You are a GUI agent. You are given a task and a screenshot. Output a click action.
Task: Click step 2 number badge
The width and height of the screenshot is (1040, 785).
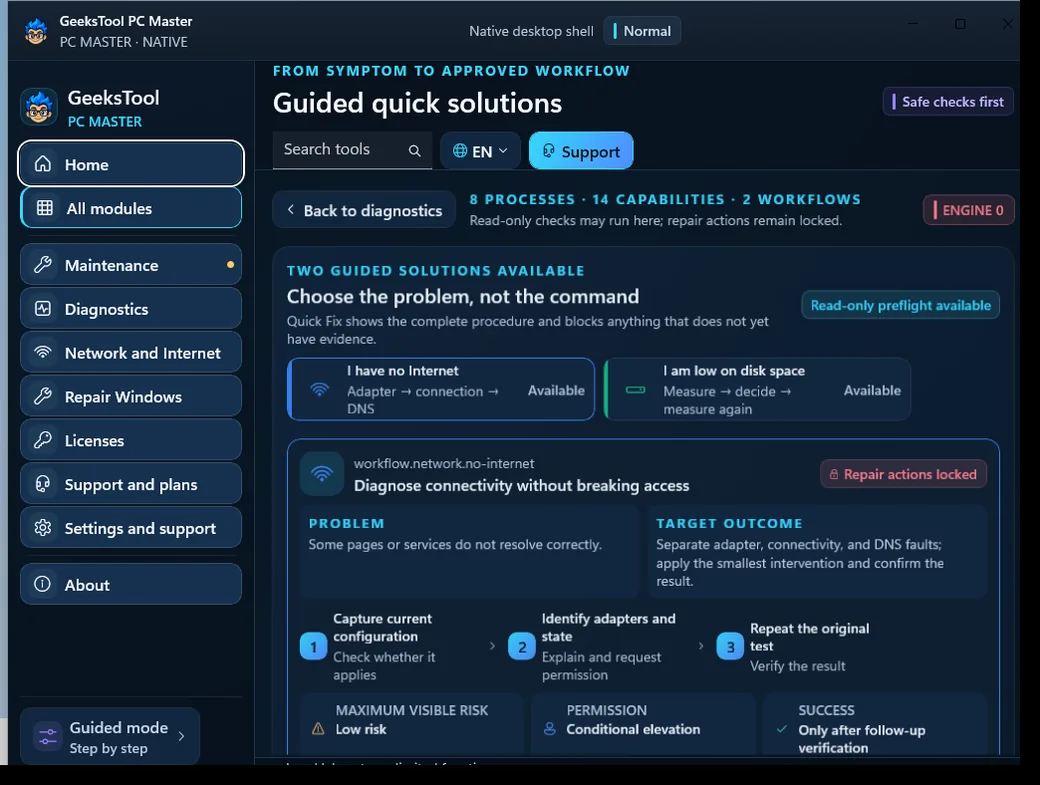point(522,646)
